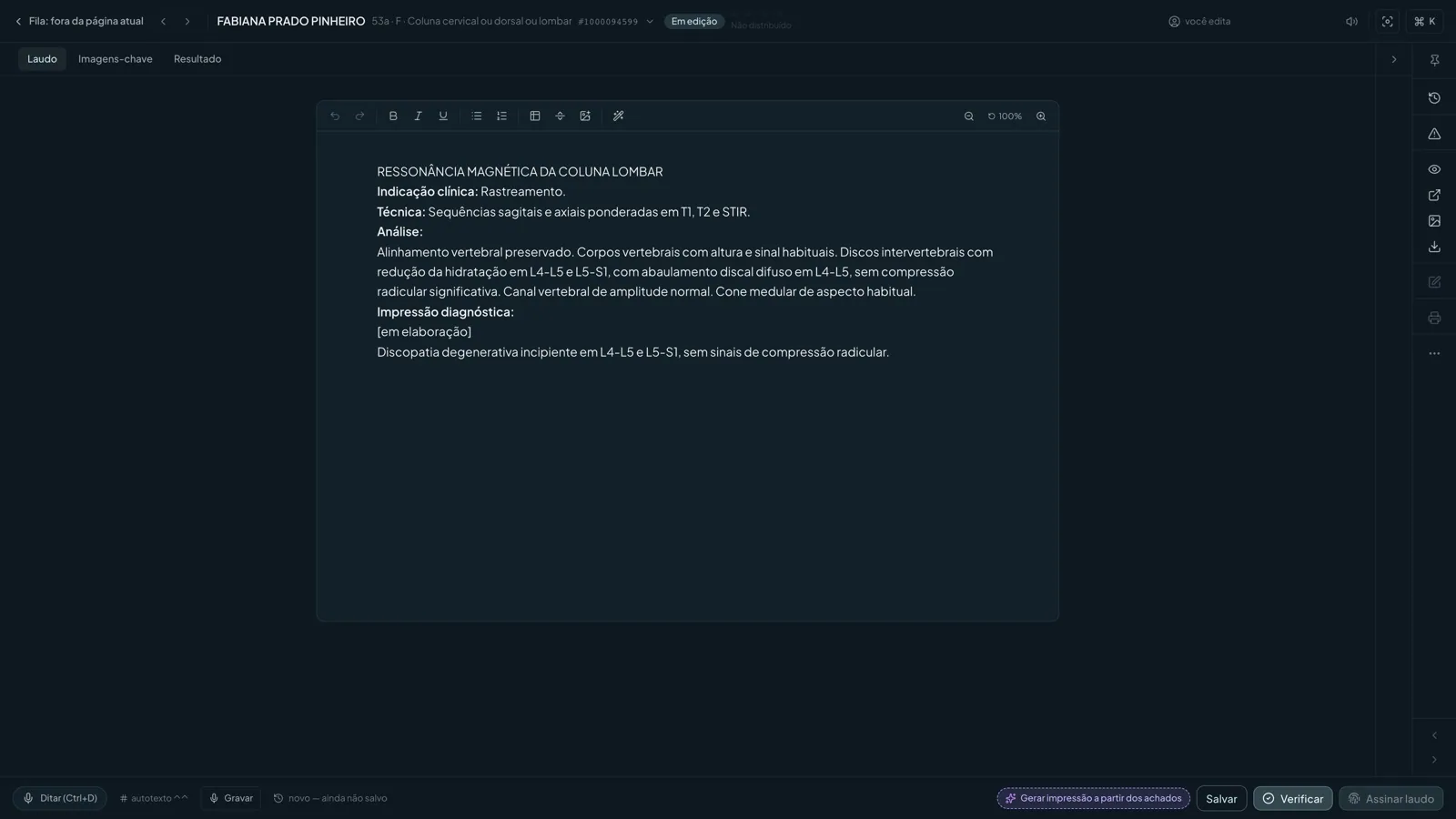Zoom out the report page
The width and height of the screenshot is (1456, 819).
point(969,116)
